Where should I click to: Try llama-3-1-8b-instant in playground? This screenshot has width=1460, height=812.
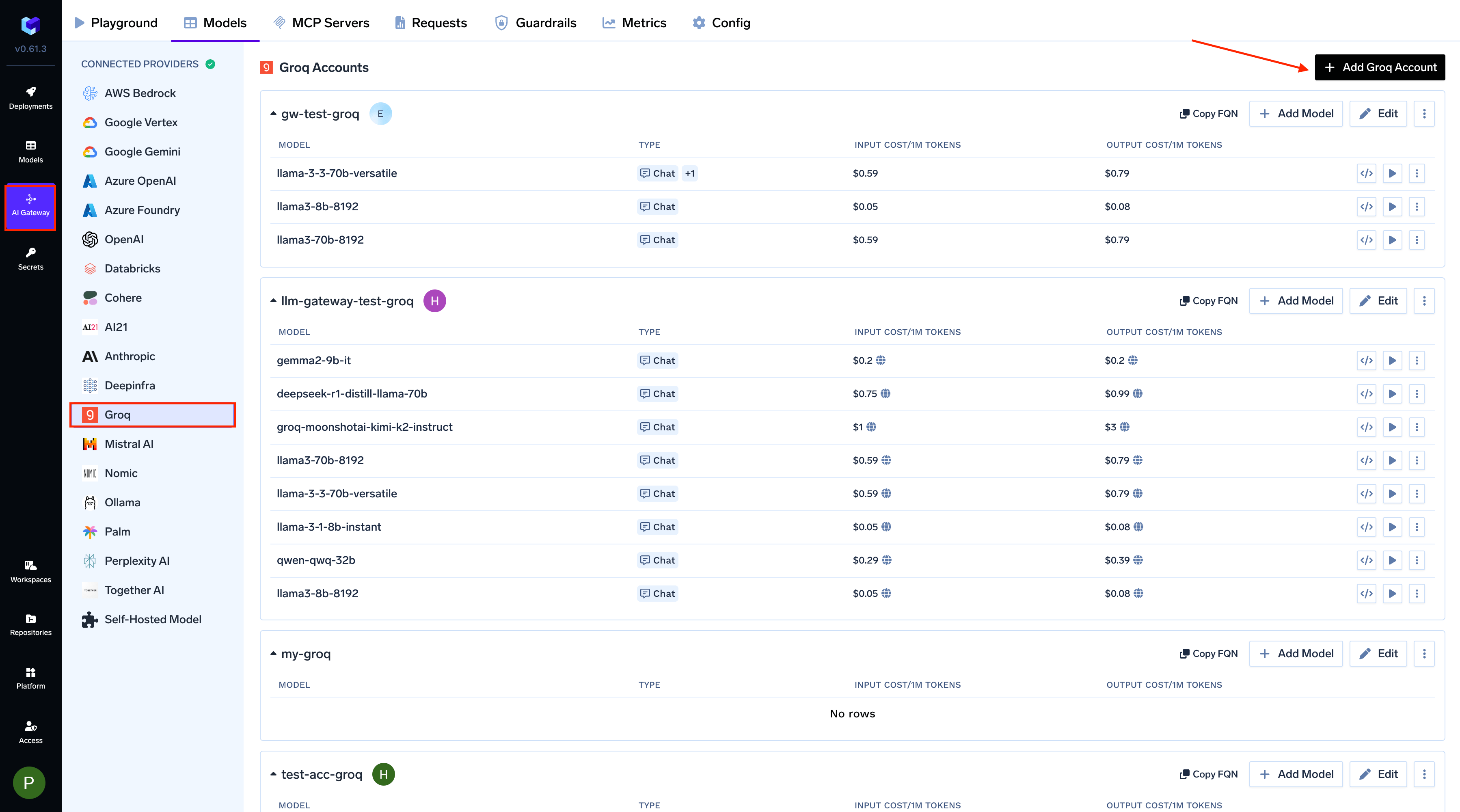1392,527
